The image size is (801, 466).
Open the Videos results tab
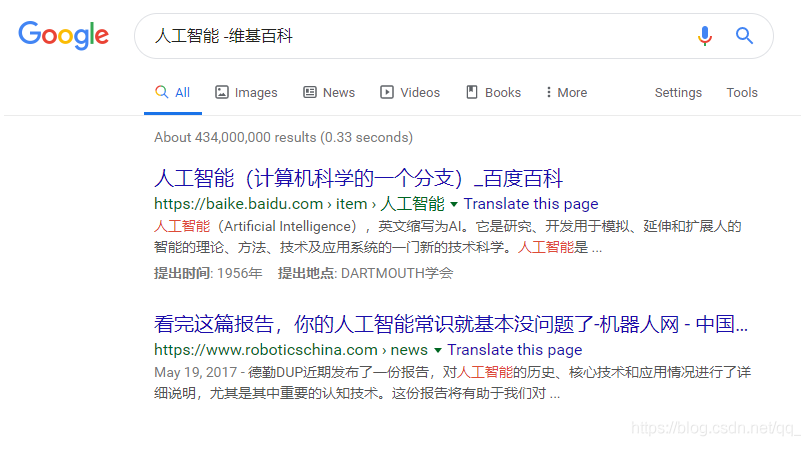coord(410,92)
